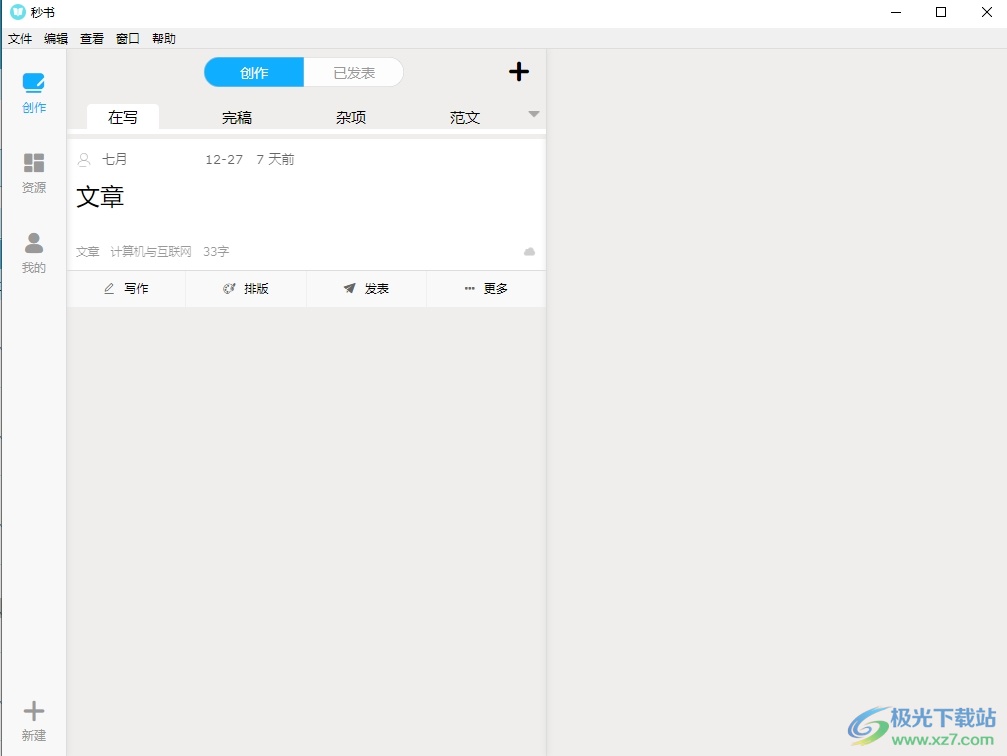
Task: Open the 更多 options menu
Action: pos(486,289)
